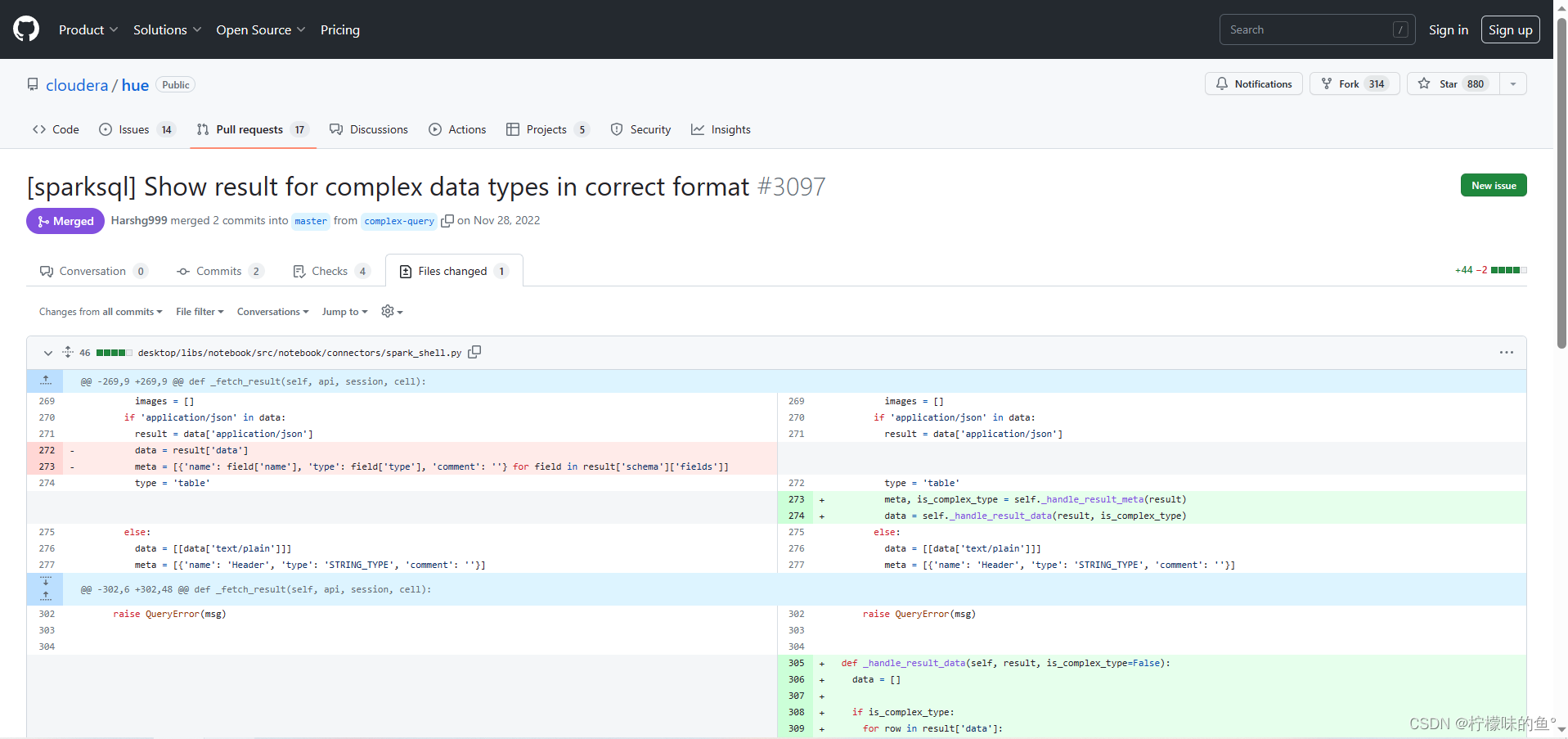The width and height of the screenshot is (1568, 739).
Task: Click the +44 −2 diffstat indicator
Action: point(1490,270)
